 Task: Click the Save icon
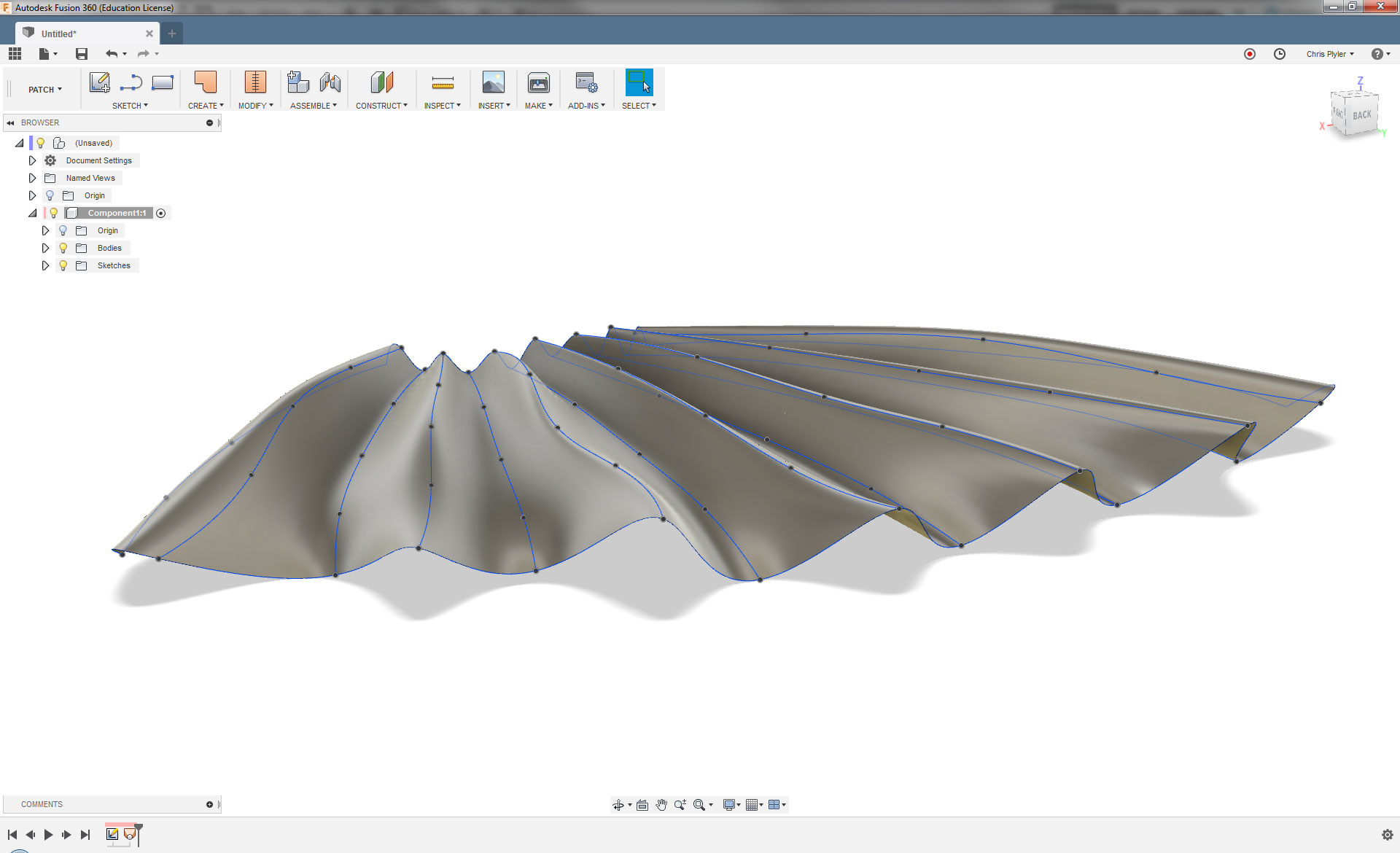click(x=82, y=53)
